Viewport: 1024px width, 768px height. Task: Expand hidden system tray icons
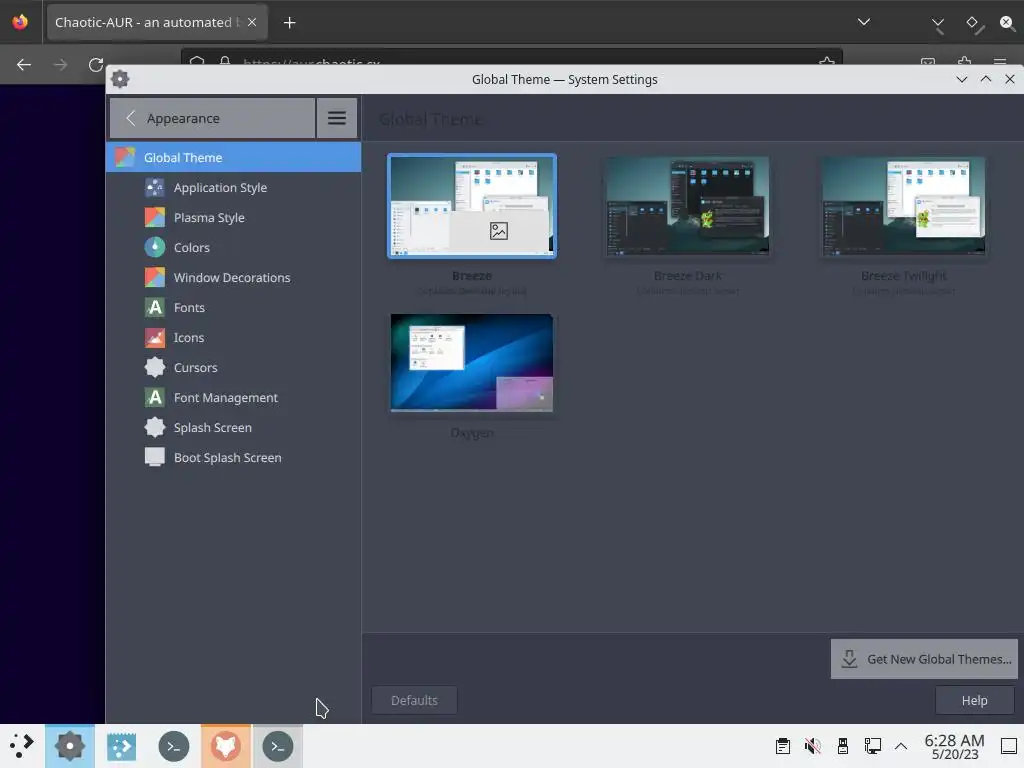point(901,746)
